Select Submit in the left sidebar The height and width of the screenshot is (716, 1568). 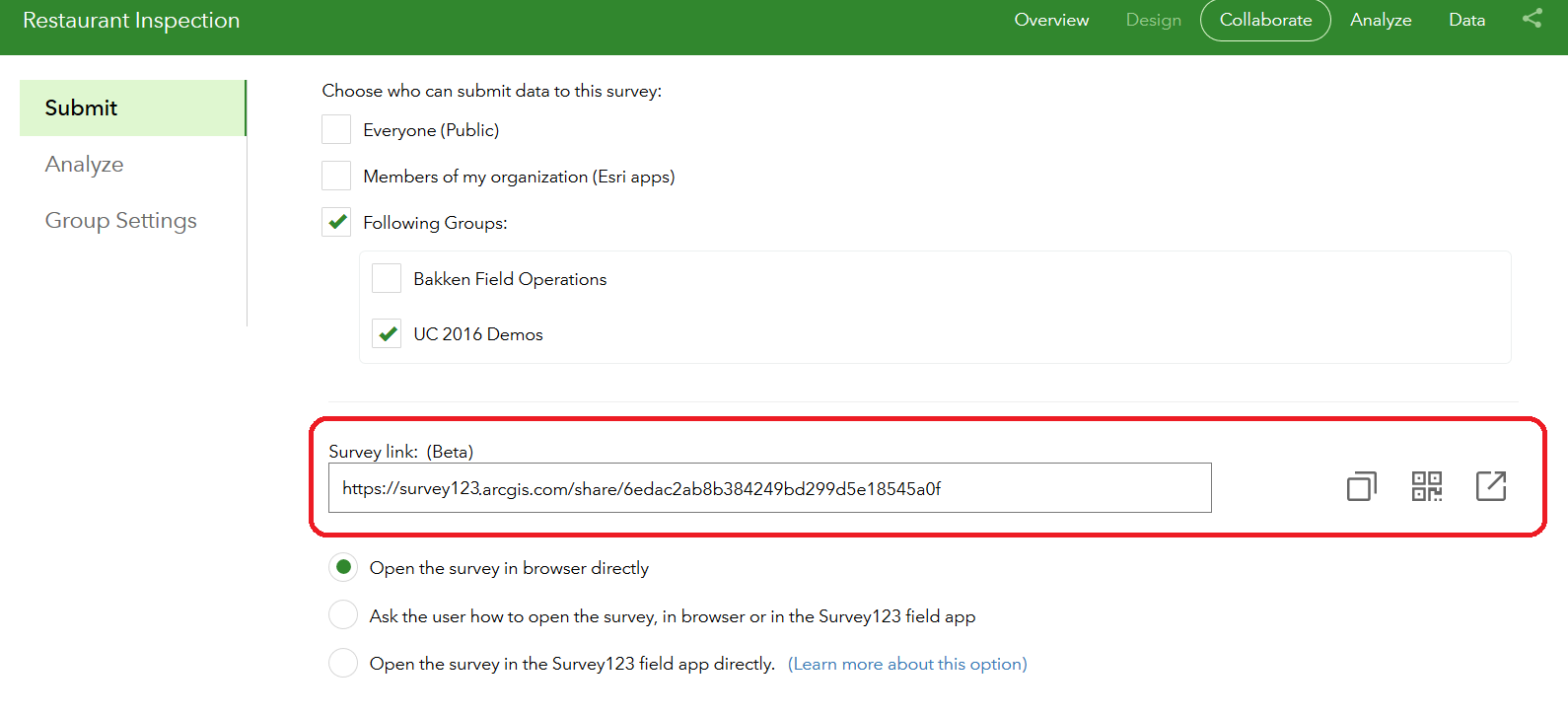133,107
